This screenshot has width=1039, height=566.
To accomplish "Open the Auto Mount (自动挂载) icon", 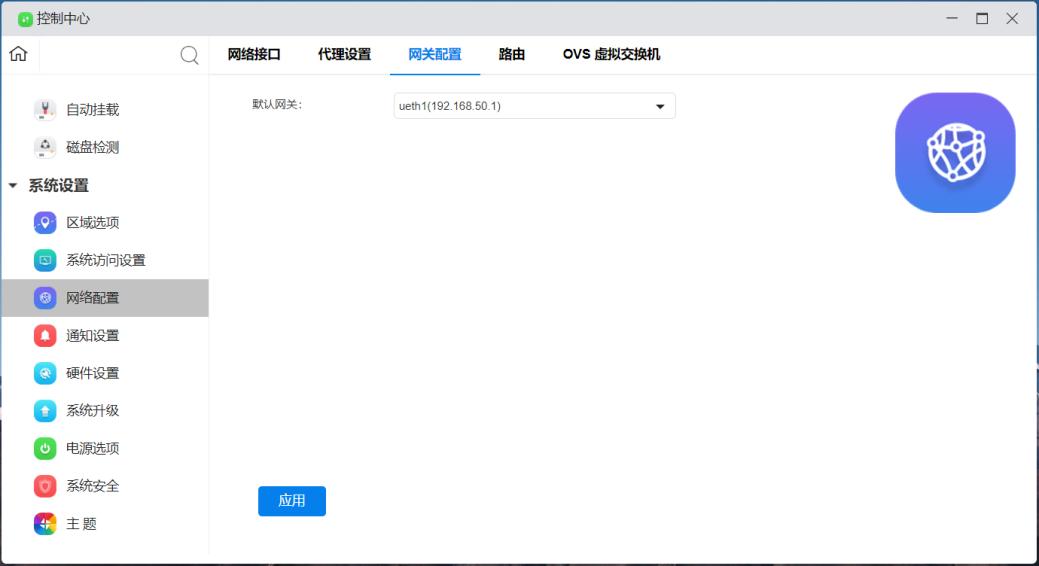I will (x=45, y=110).
